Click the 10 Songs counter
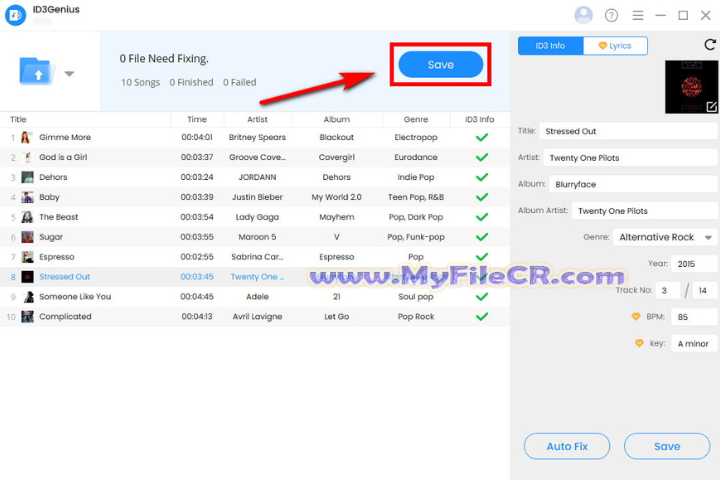 pyautogui.click(x=141, y=82)
